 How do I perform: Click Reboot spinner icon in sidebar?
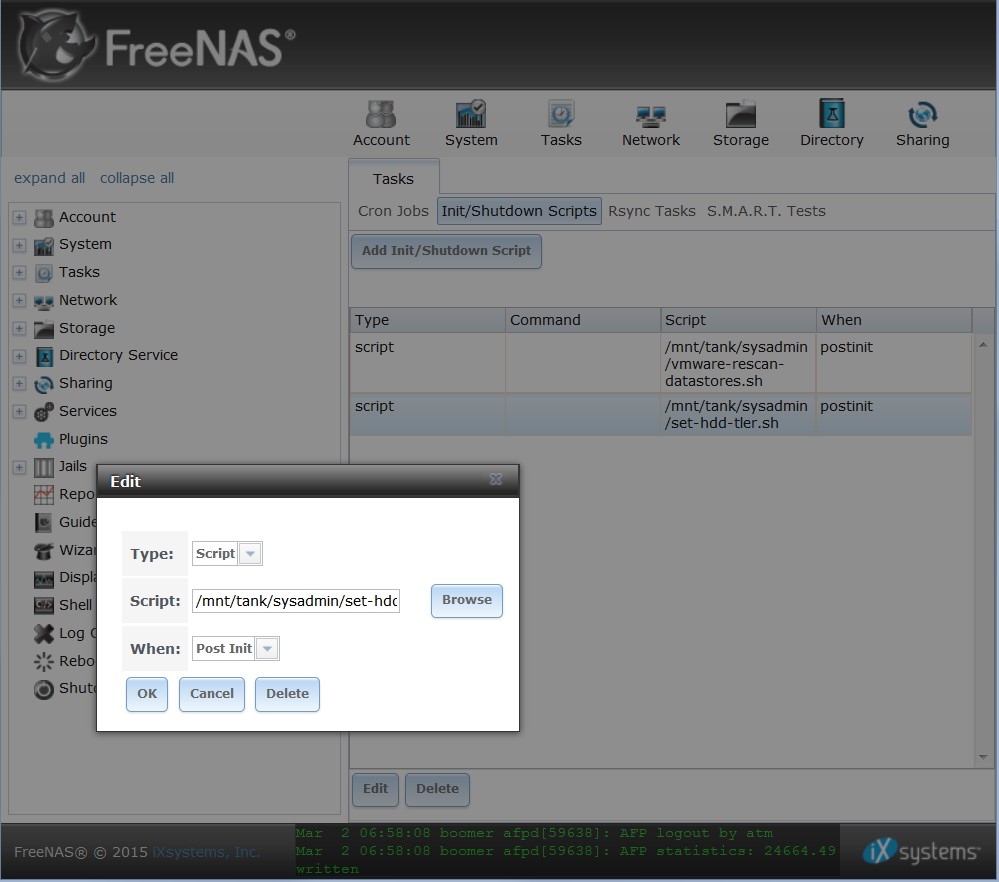43,662
